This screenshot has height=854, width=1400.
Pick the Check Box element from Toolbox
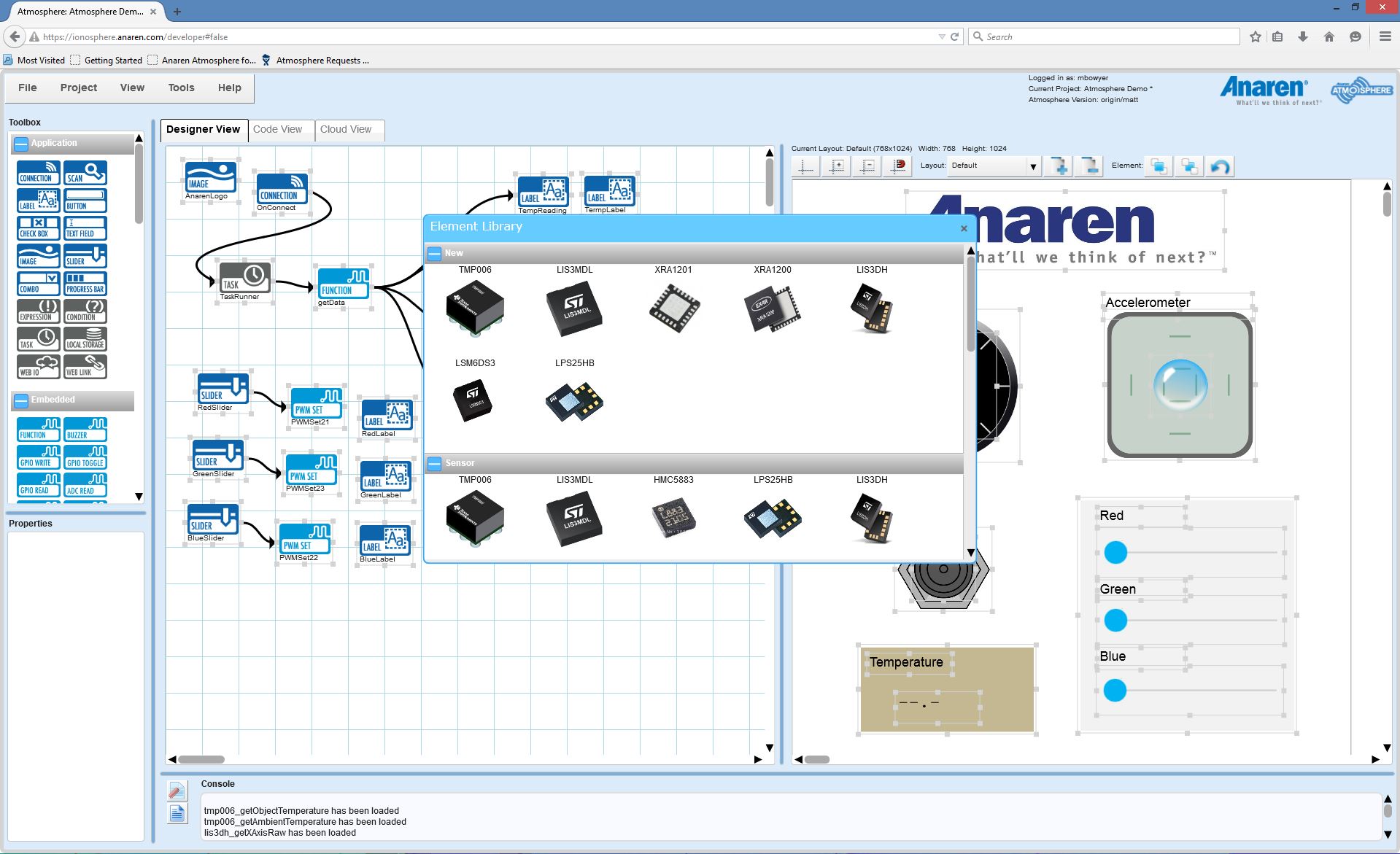click(x=38, y=228)
